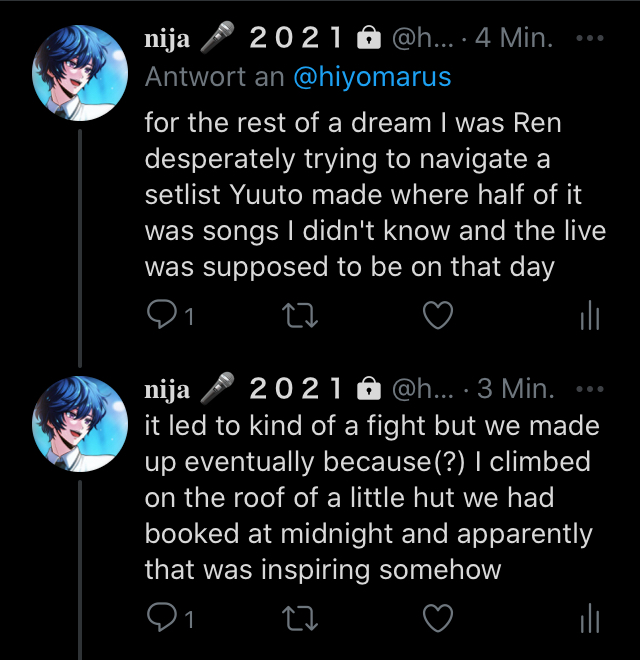Viewport: 640px width, 660px height.
Task: Open nija's profile name on first tweet
Action: pyautogui.click(x=168, y=39)
